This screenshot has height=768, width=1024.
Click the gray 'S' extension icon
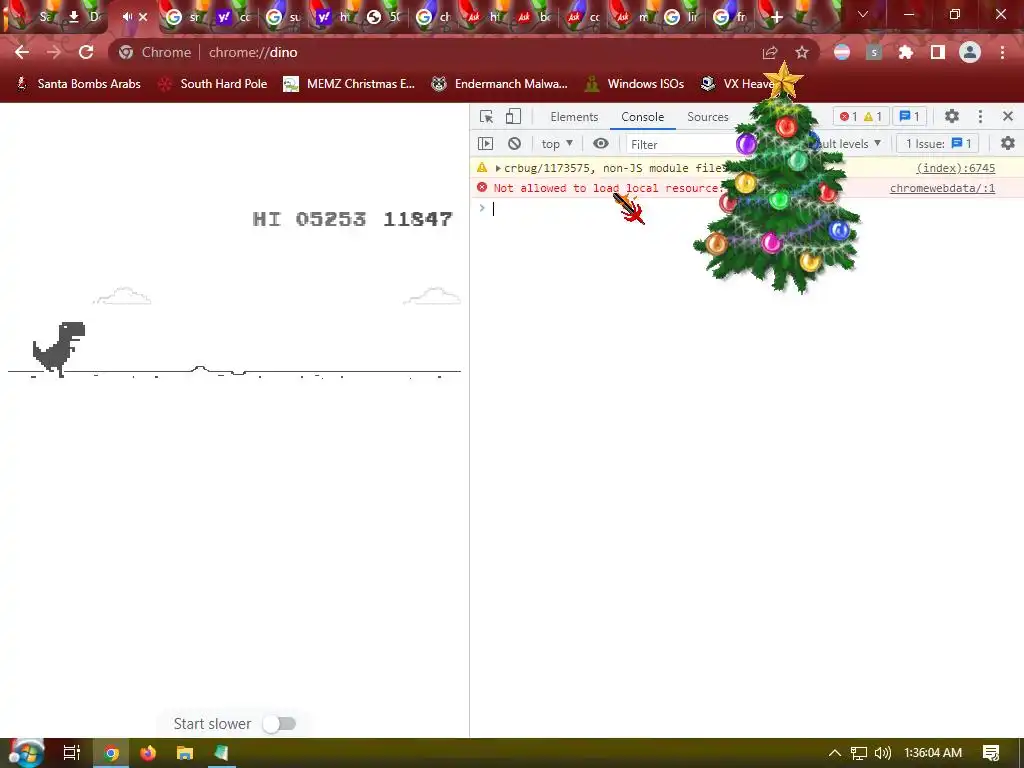tap(874, 52)
